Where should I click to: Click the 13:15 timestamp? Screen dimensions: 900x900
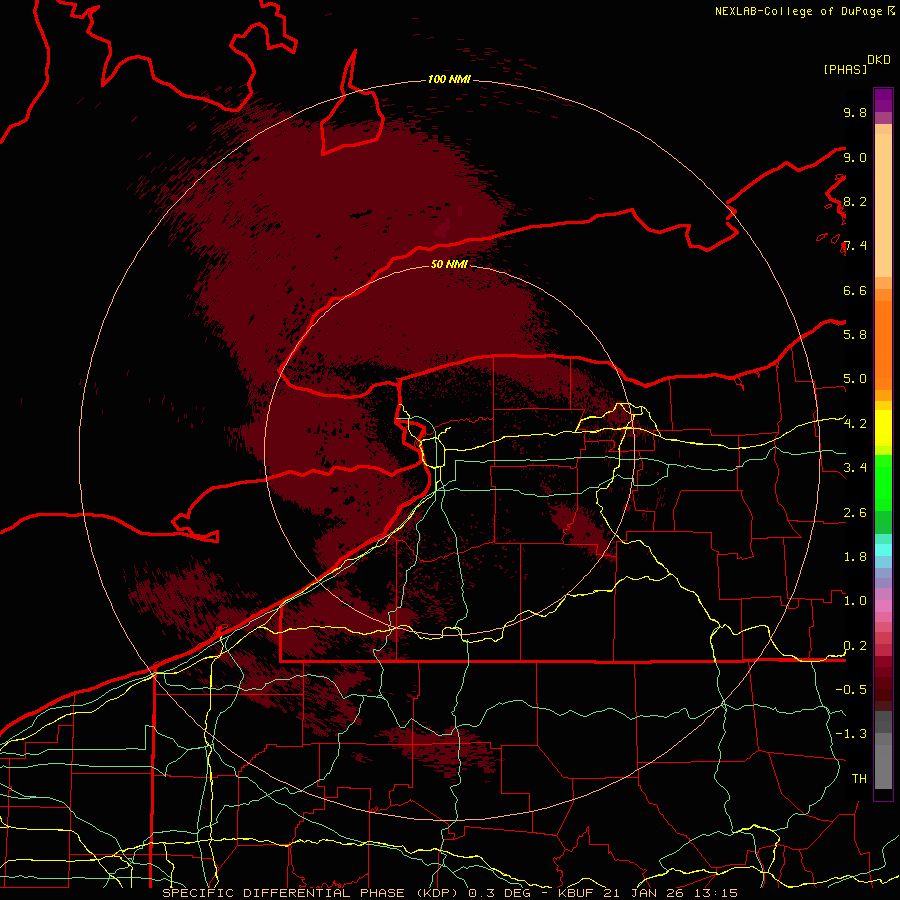715,893
